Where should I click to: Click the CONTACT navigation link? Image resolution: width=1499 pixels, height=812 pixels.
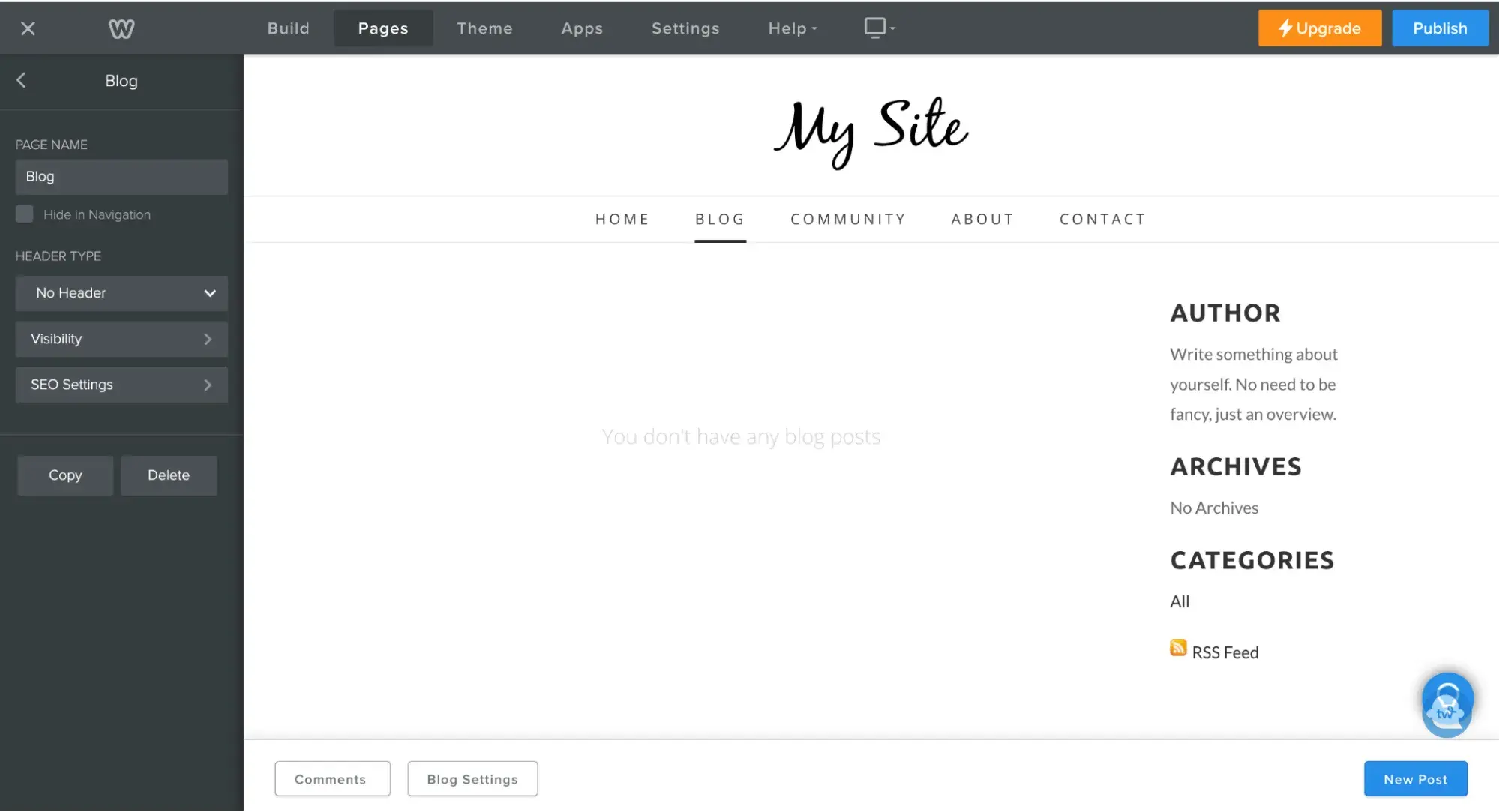1102,220
